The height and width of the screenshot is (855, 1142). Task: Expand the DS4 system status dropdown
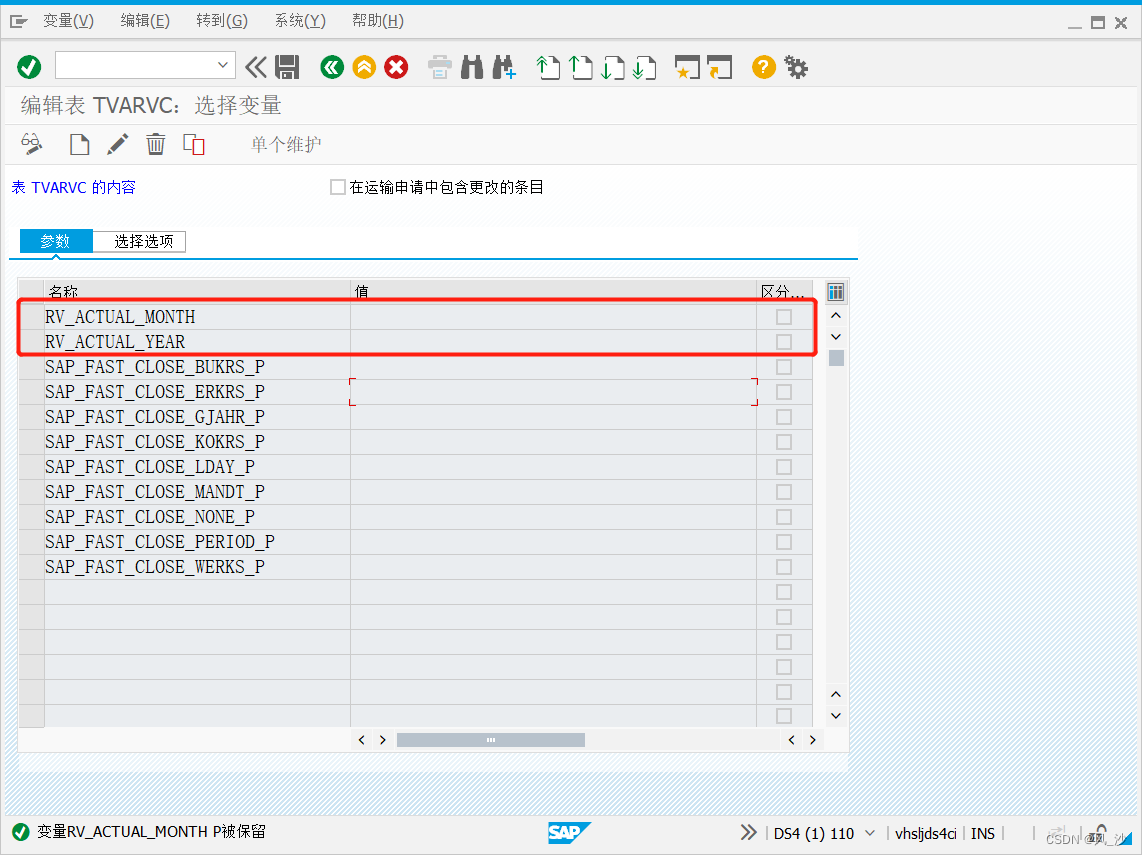[x=871, y=832]
